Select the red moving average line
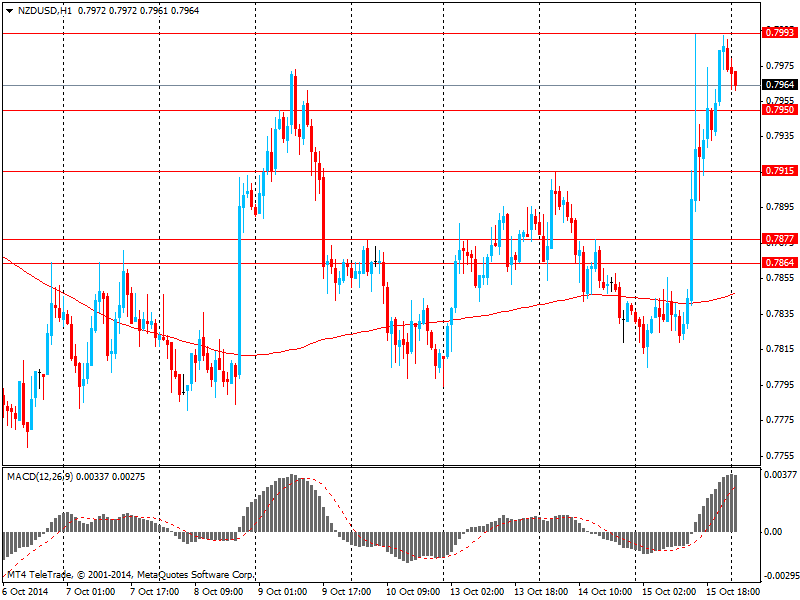Image resolution: width=800 pixels, height=600 pixels. [300, 348]
